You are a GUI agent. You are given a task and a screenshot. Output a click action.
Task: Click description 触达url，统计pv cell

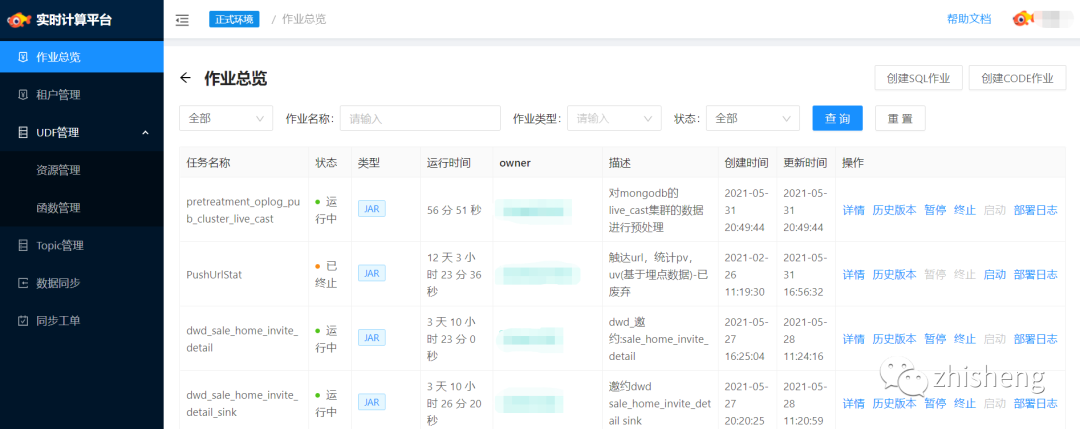point(658,274)
